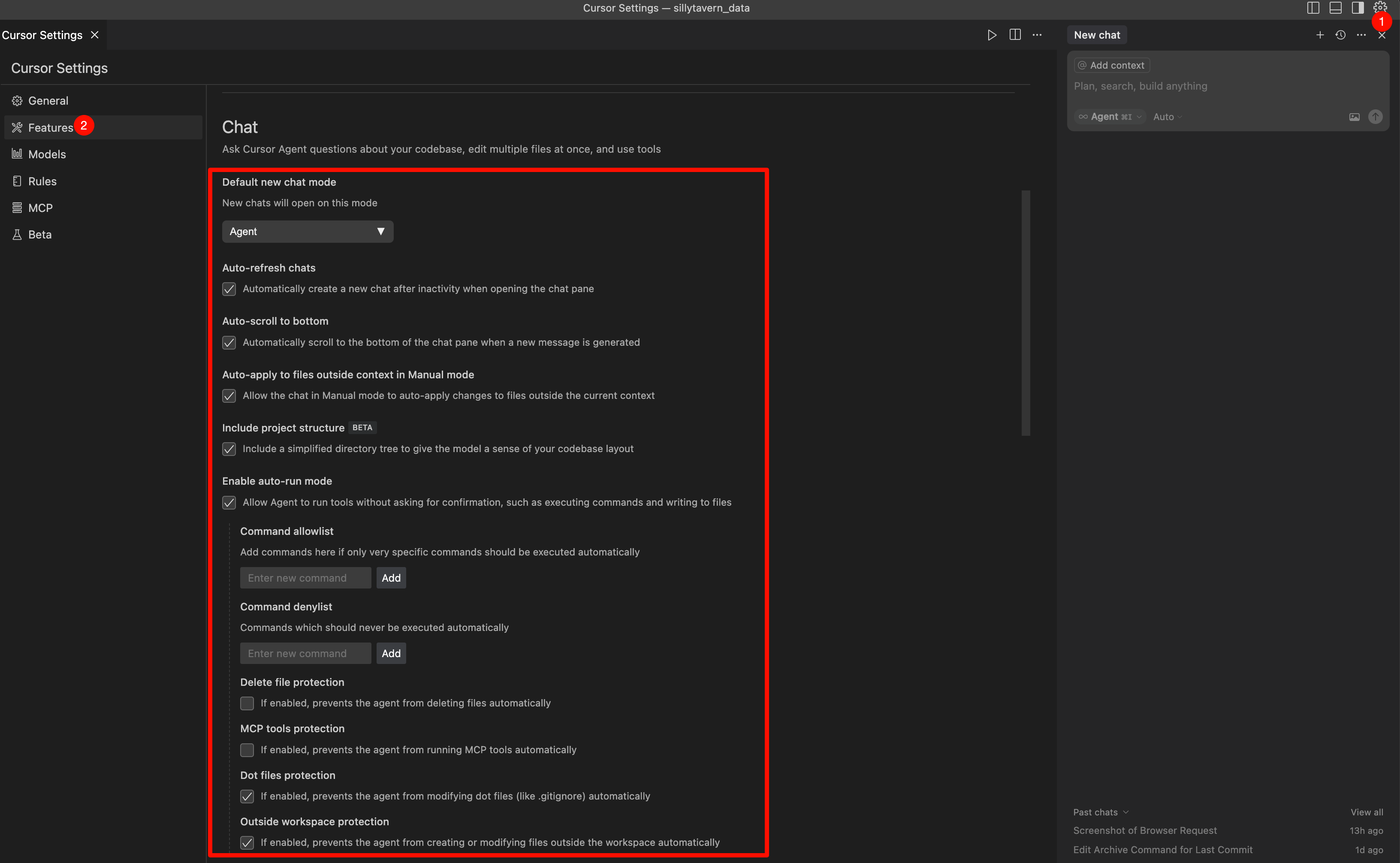The image size is (1400, 863).
Task: Open the General settings section
Action: tap(103, 101)
